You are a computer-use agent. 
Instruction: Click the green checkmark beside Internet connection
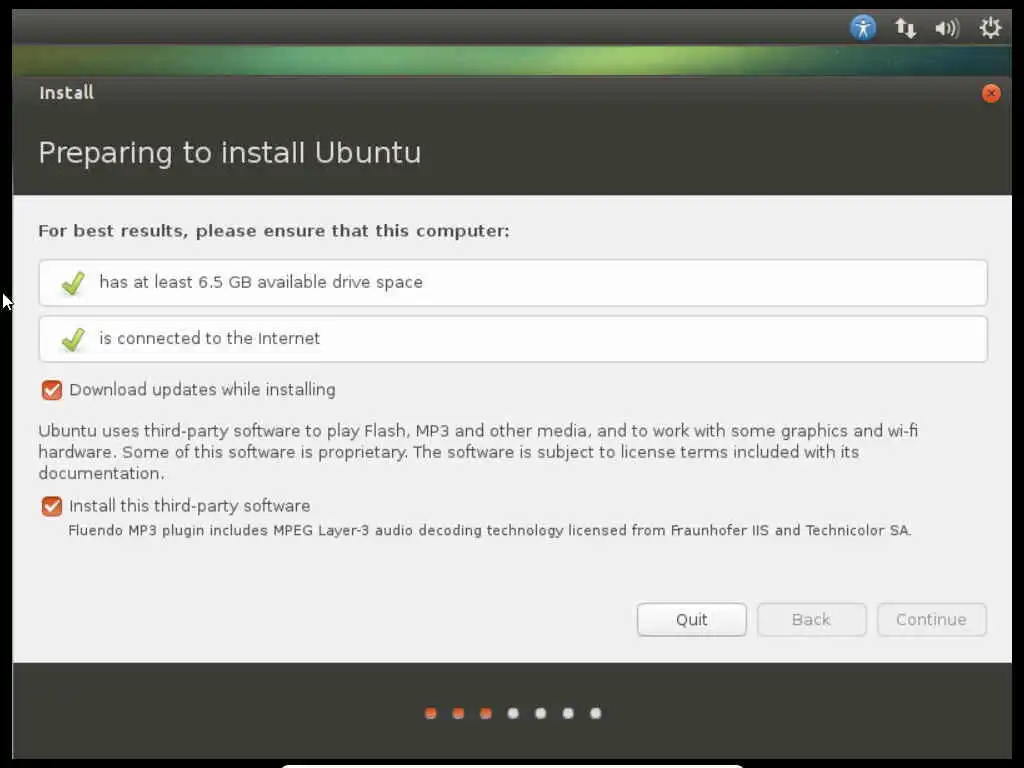(73, 339)
